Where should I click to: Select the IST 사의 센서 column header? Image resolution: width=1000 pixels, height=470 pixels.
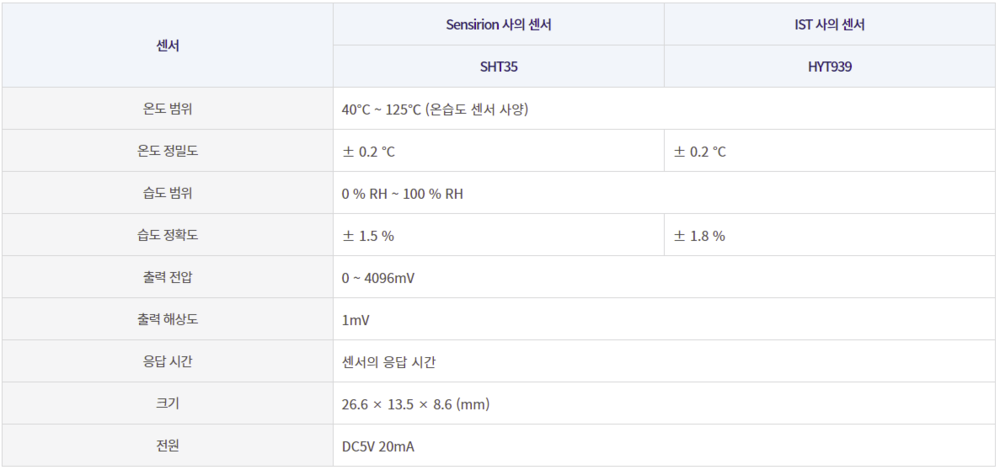[x=829, y=25]
